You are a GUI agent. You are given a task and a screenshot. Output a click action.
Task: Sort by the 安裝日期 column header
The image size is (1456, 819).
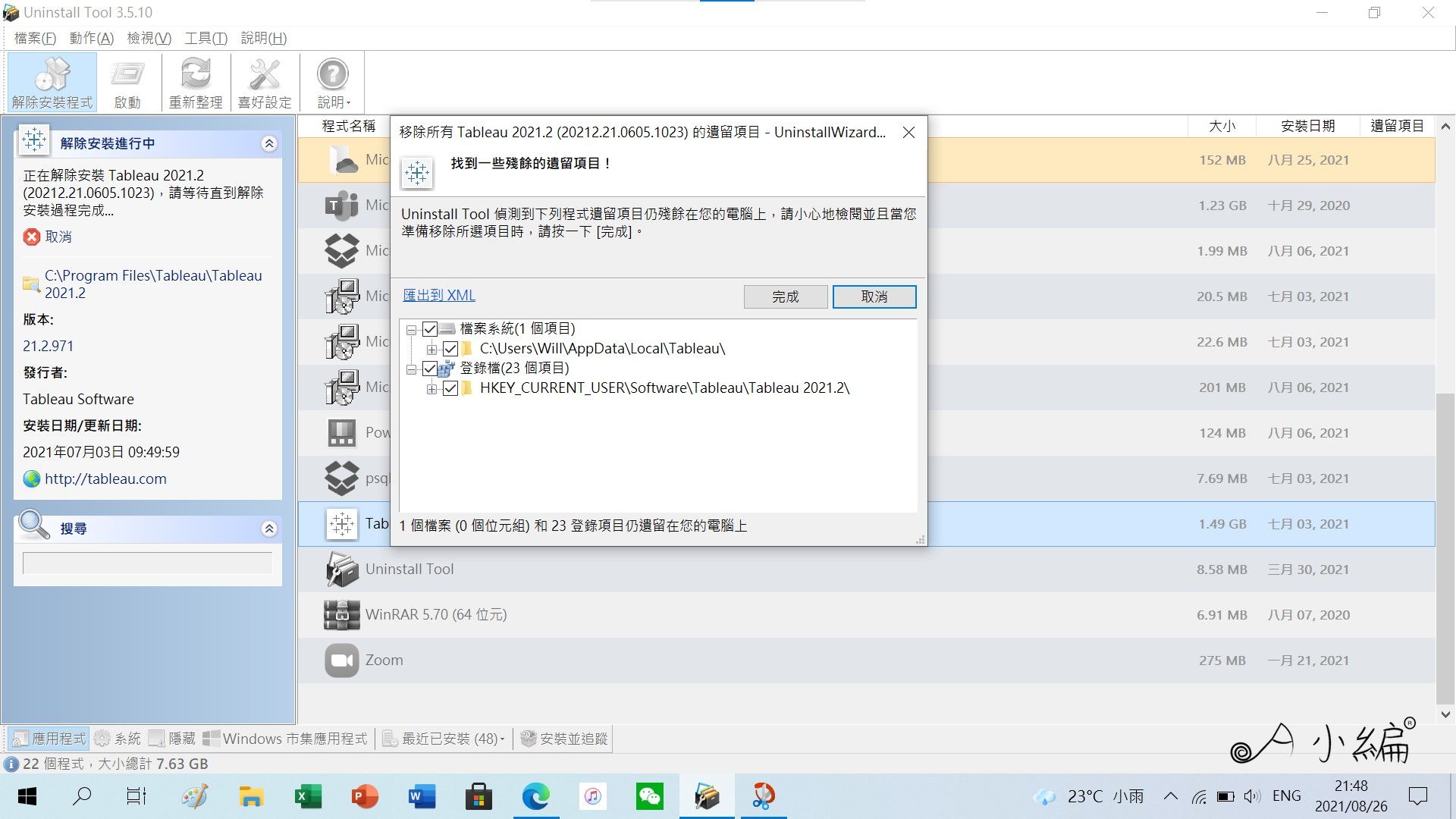coord(1308,126)
